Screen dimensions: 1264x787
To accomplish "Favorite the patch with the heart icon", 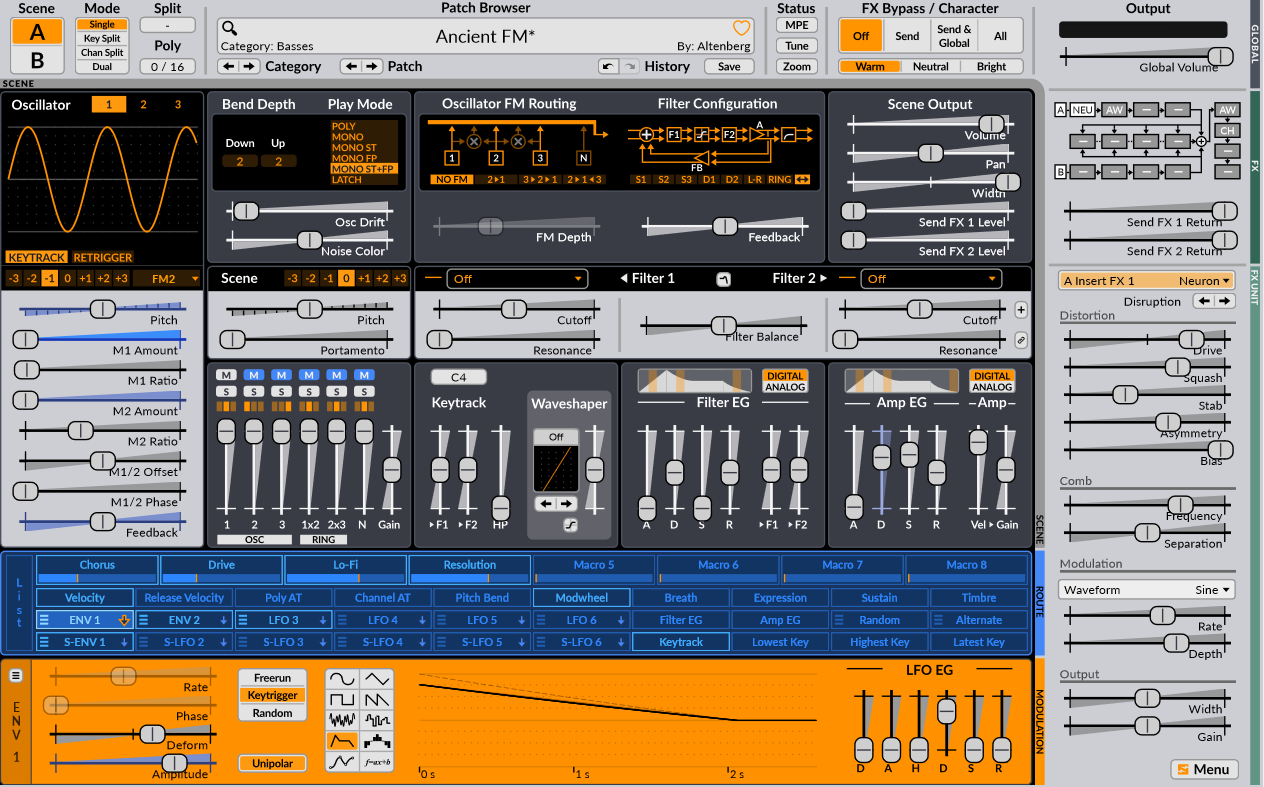I will pyautogui.click(x=741, y=28).
